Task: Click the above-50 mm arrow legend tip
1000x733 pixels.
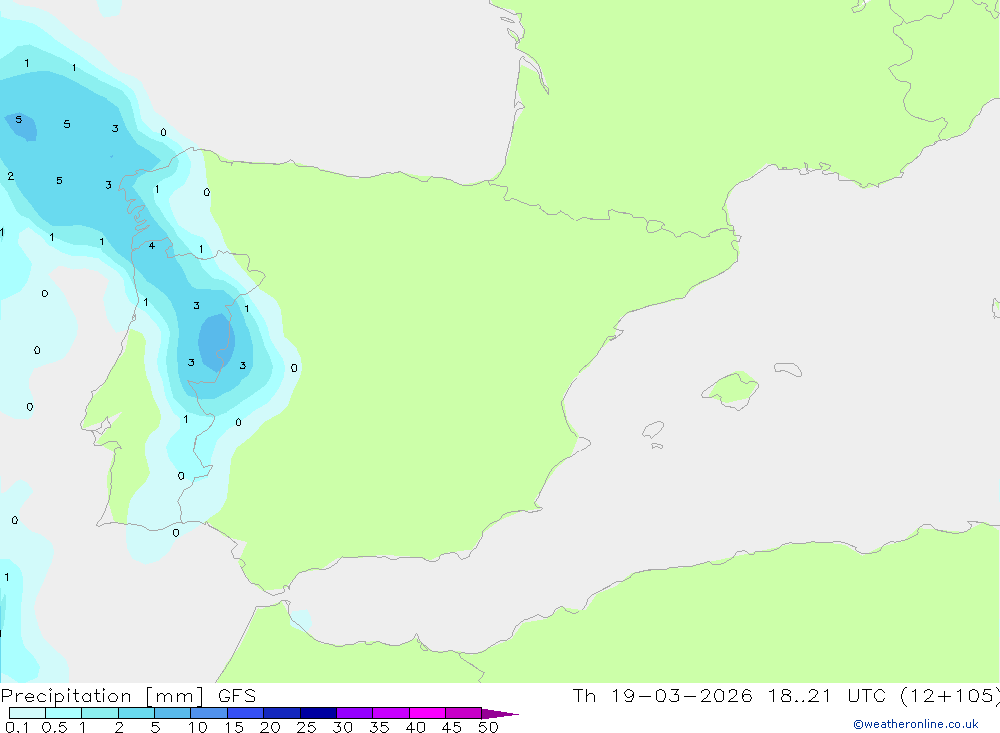Action: click(500, 714)
